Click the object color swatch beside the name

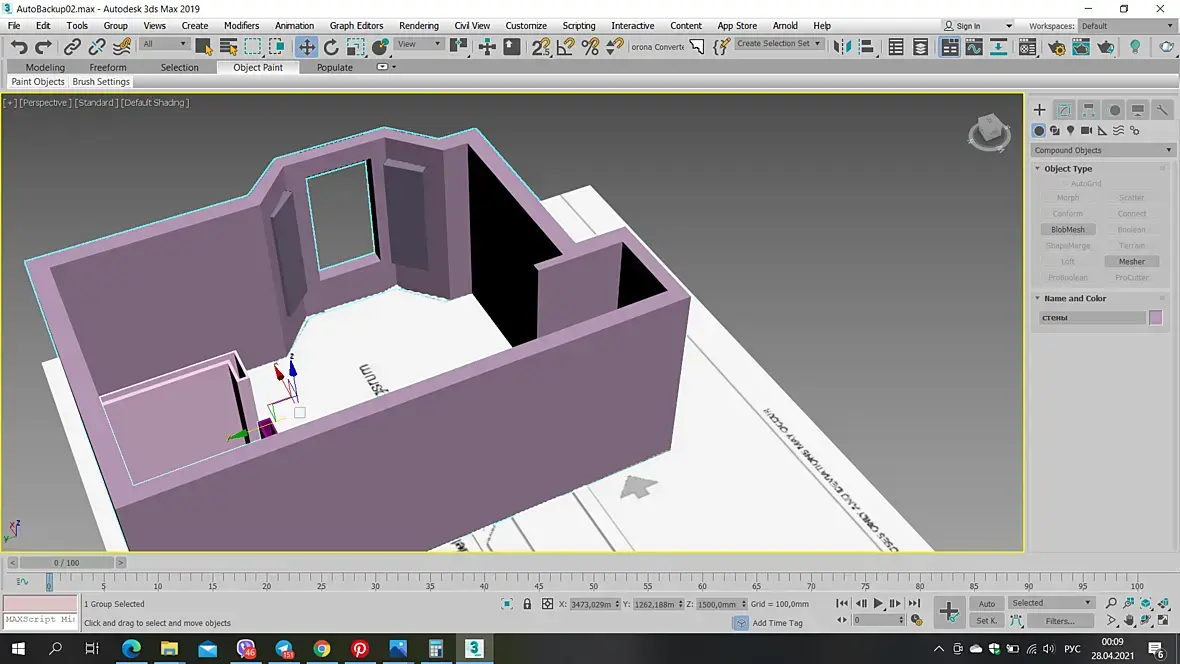click(x=1156, y=318)
